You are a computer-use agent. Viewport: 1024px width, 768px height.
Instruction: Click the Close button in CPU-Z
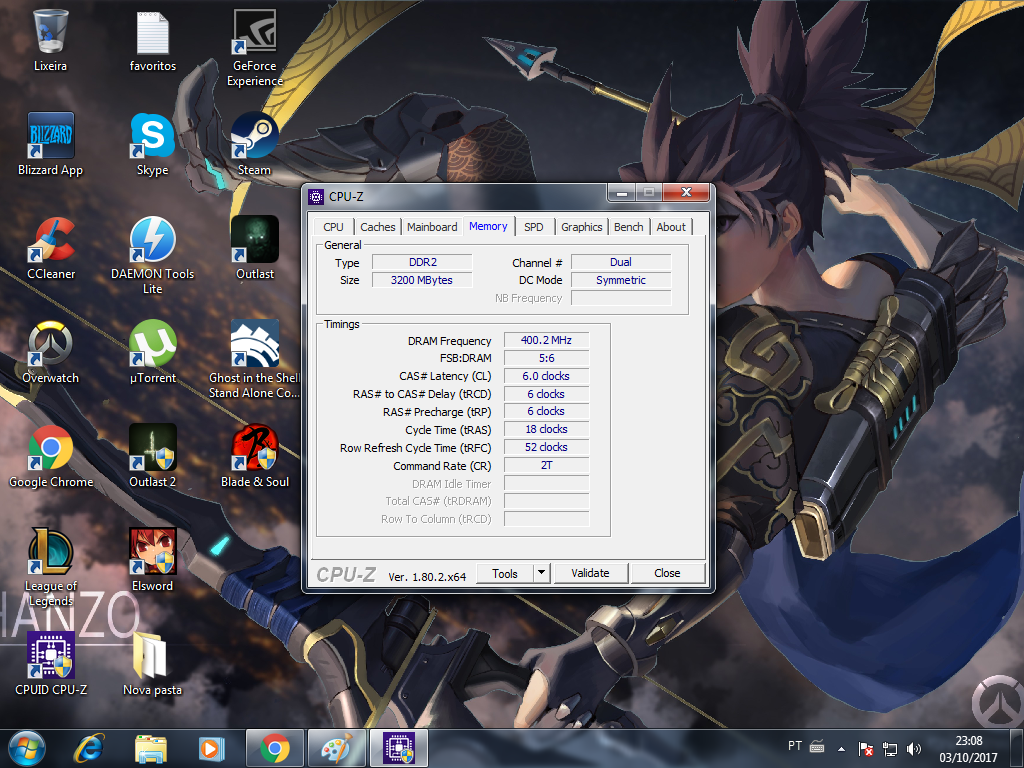coord(667,573)
